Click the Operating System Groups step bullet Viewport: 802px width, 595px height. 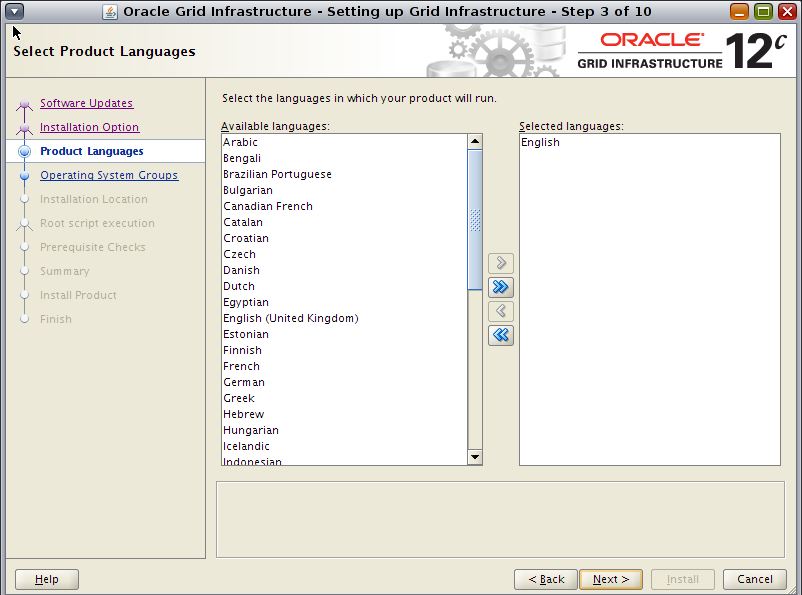click(x=24, y=175)
